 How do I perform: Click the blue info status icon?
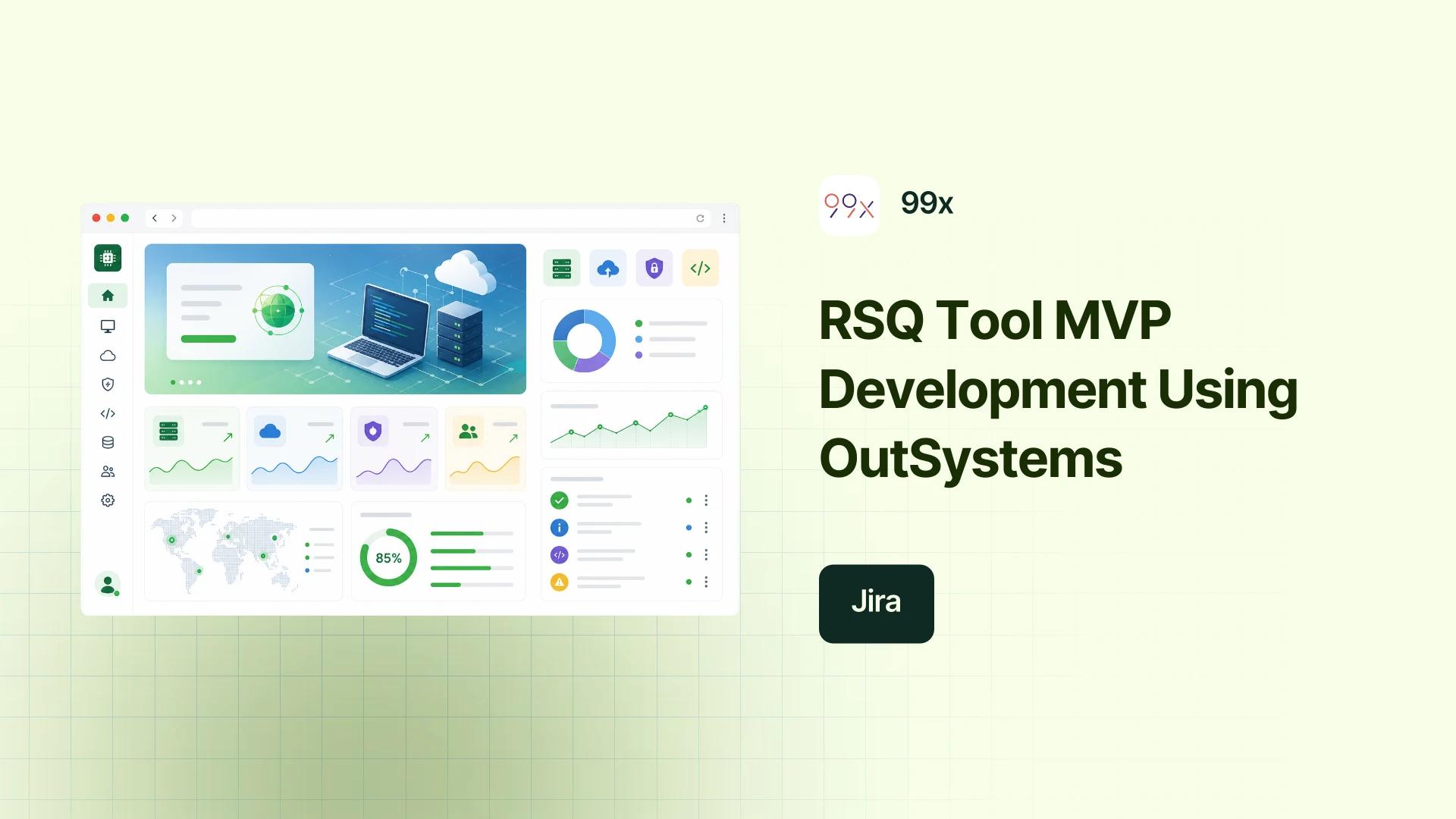pos(559,528)
